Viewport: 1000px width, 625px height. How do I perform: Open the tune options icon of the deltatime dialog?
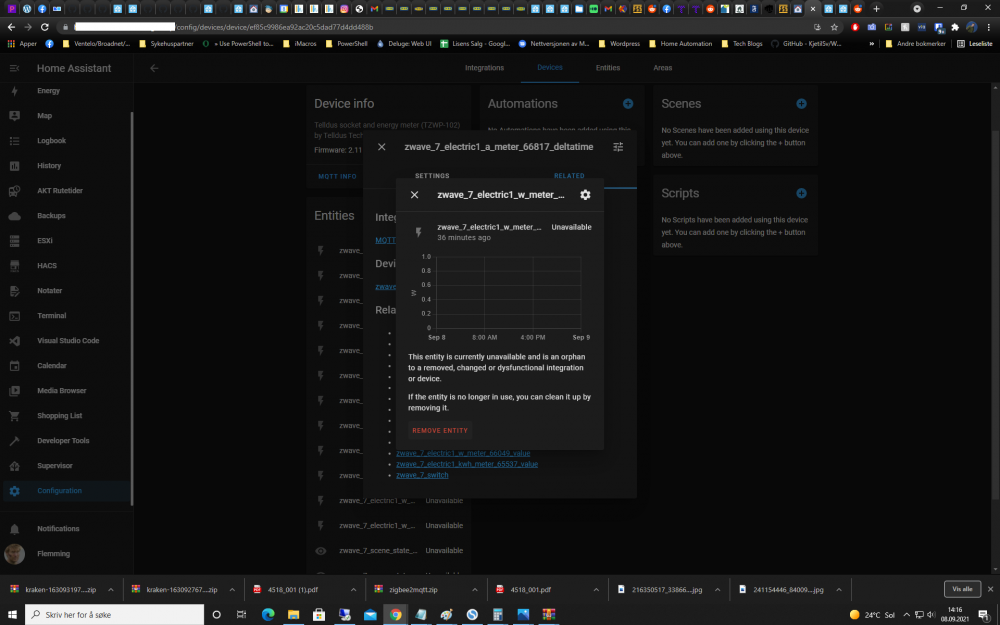[618, 147]
